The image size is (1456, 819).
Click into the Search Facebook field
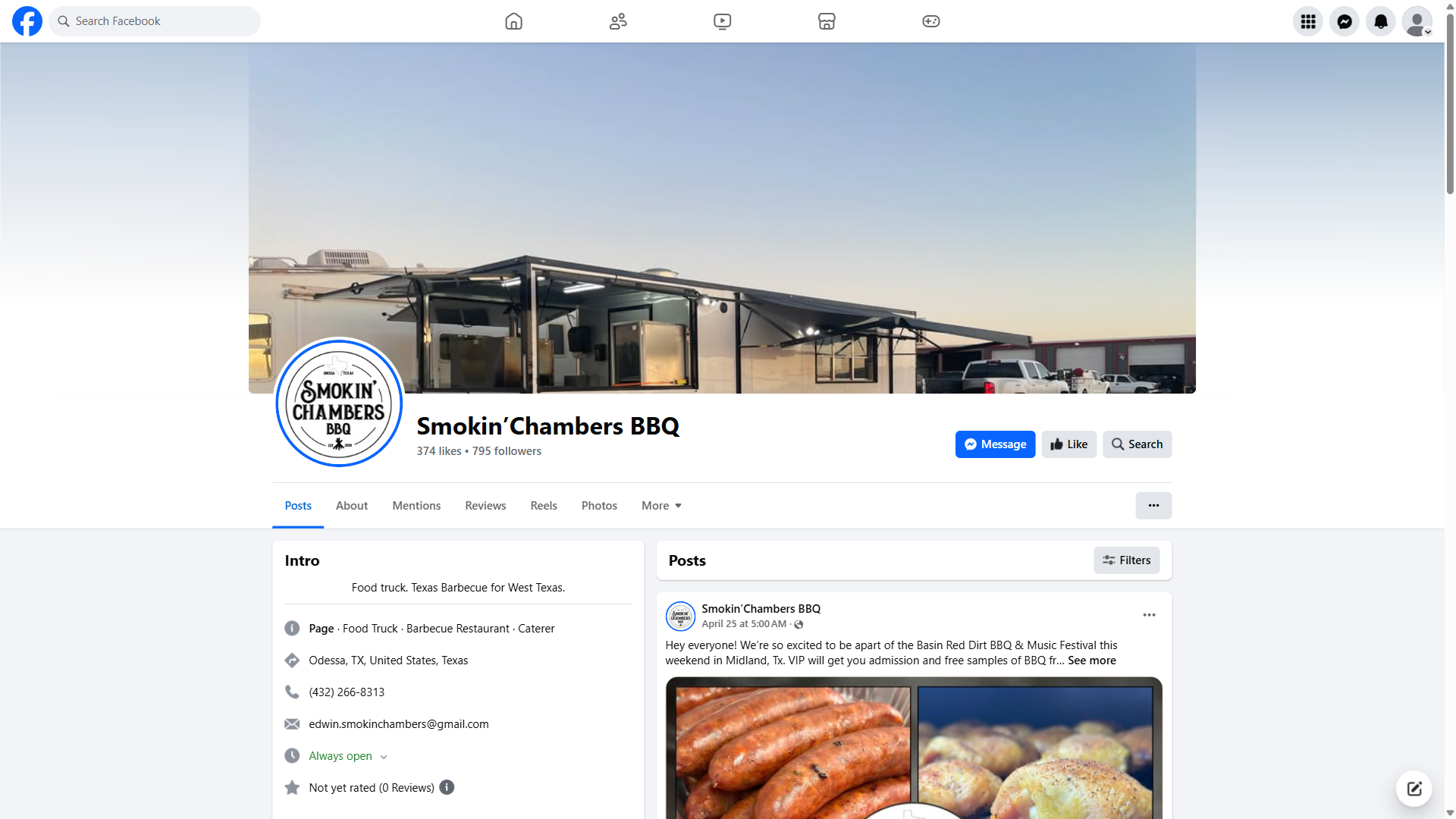(155, 21)
